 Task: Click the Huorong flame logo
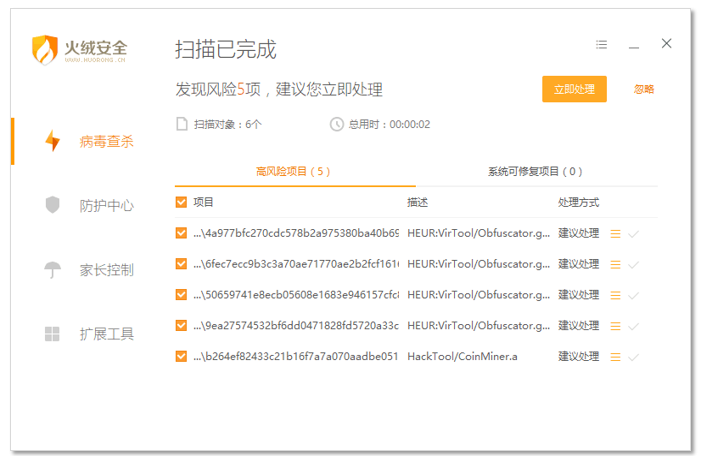tap(46, 49)
